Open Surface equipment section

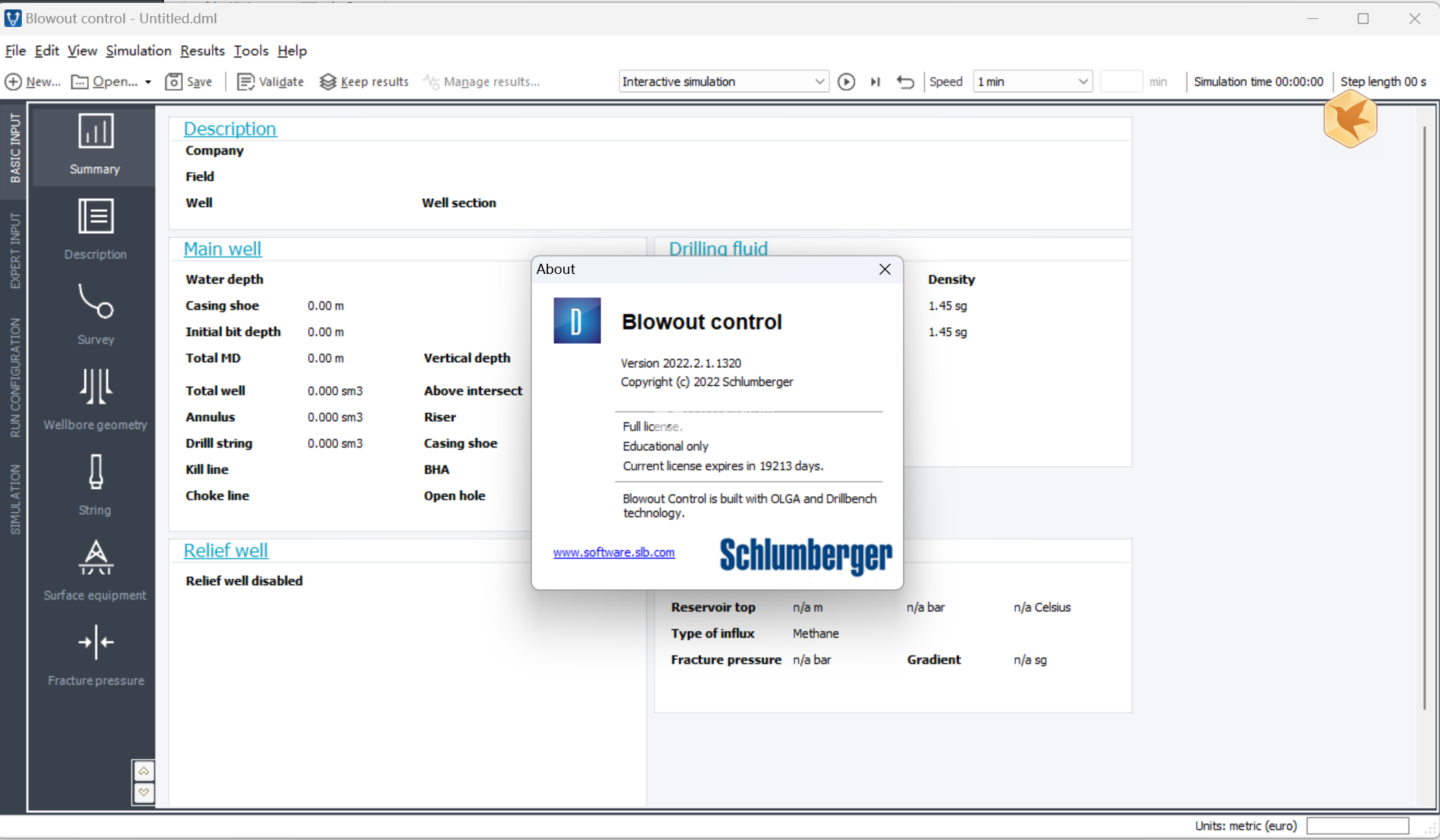[x=95, y=570]
